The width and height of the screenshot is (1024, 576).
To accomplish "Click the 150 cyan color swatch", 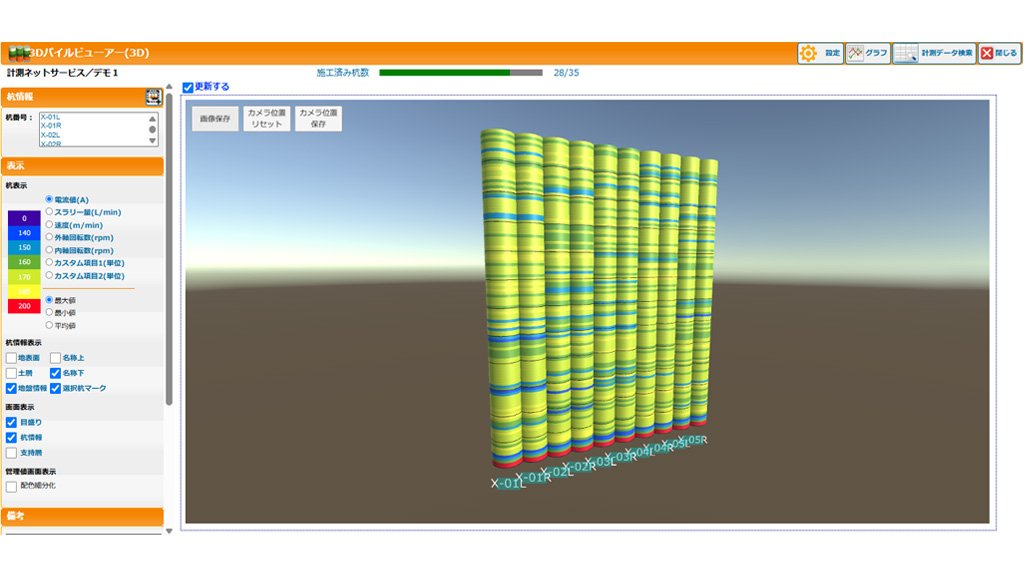I will (24, 248).
